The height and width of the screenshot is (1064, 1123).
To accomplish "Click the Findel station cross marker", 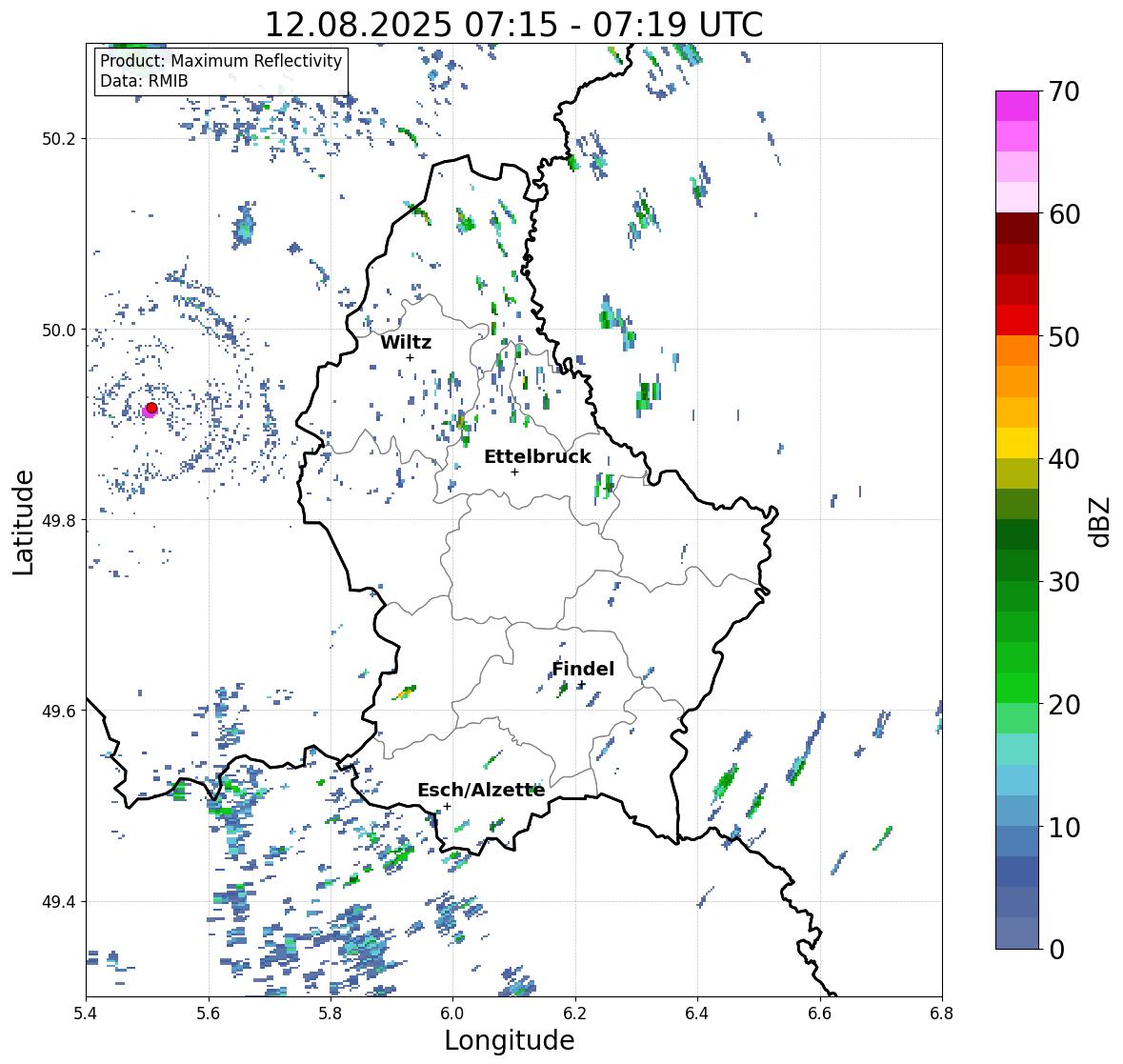I will (582, 685).
